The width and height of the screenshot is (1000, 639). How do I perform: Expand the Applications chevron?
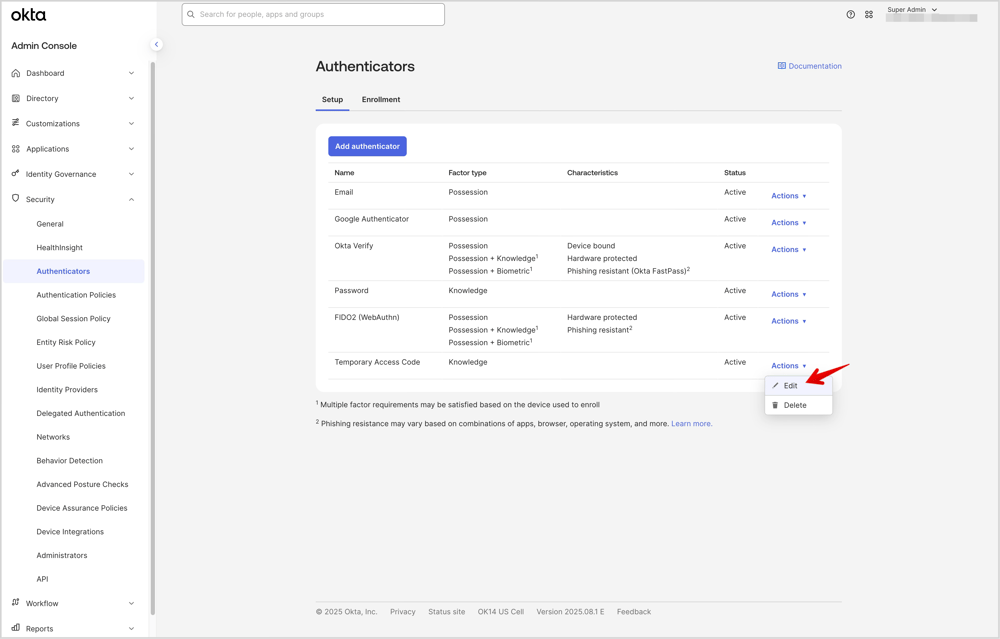[131, 149]
